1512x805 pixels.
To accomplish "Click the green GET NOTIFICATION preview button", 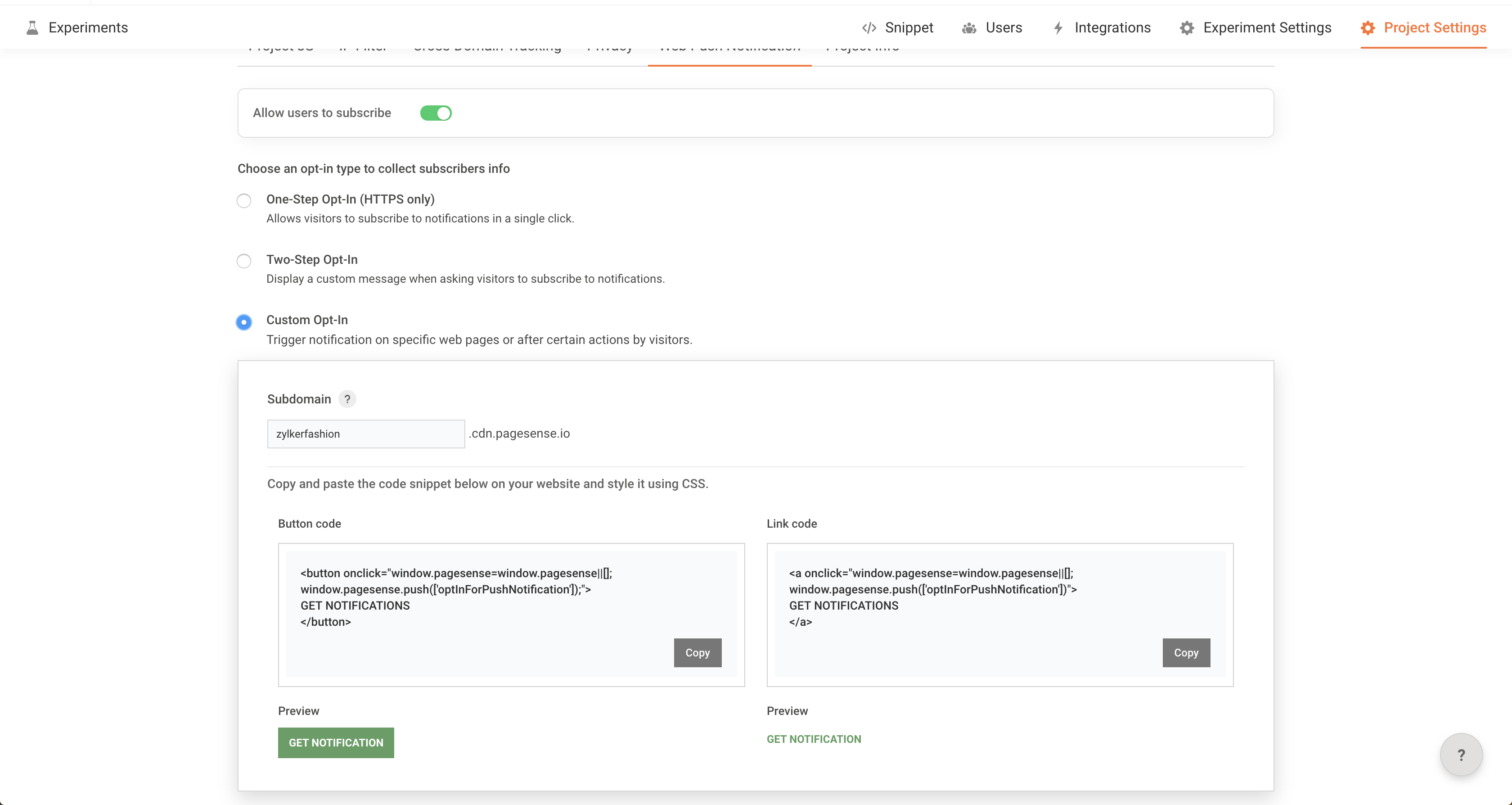I will click(336, 743).
